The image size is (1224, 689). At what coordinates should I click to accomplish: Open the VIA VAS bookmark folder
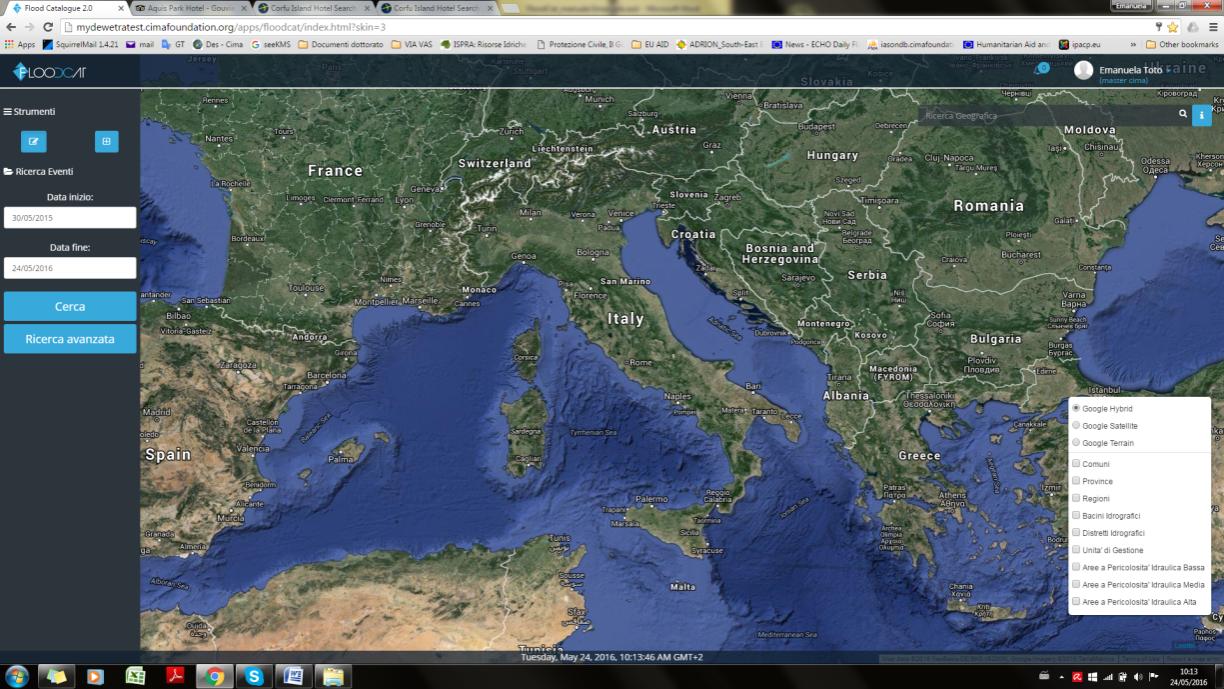click(x=412, y=44)
